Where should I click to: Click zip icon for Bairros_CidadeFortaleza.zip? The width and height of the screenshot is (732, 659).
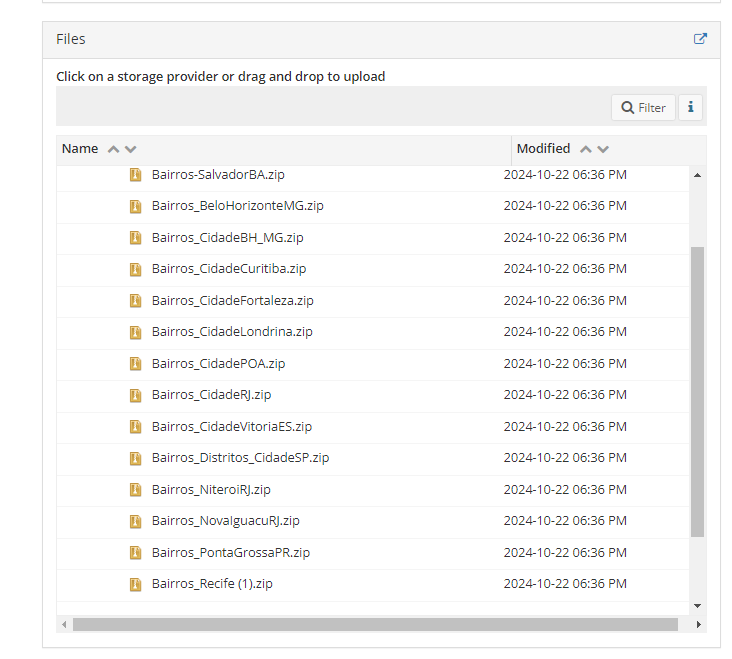135,301
